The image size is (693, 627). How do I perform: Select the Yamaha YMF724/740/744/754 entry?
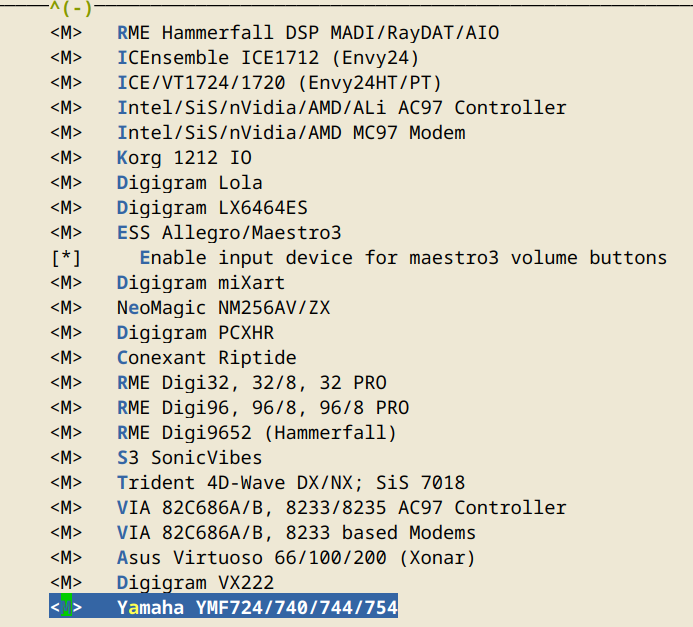[x=257, y=607]
